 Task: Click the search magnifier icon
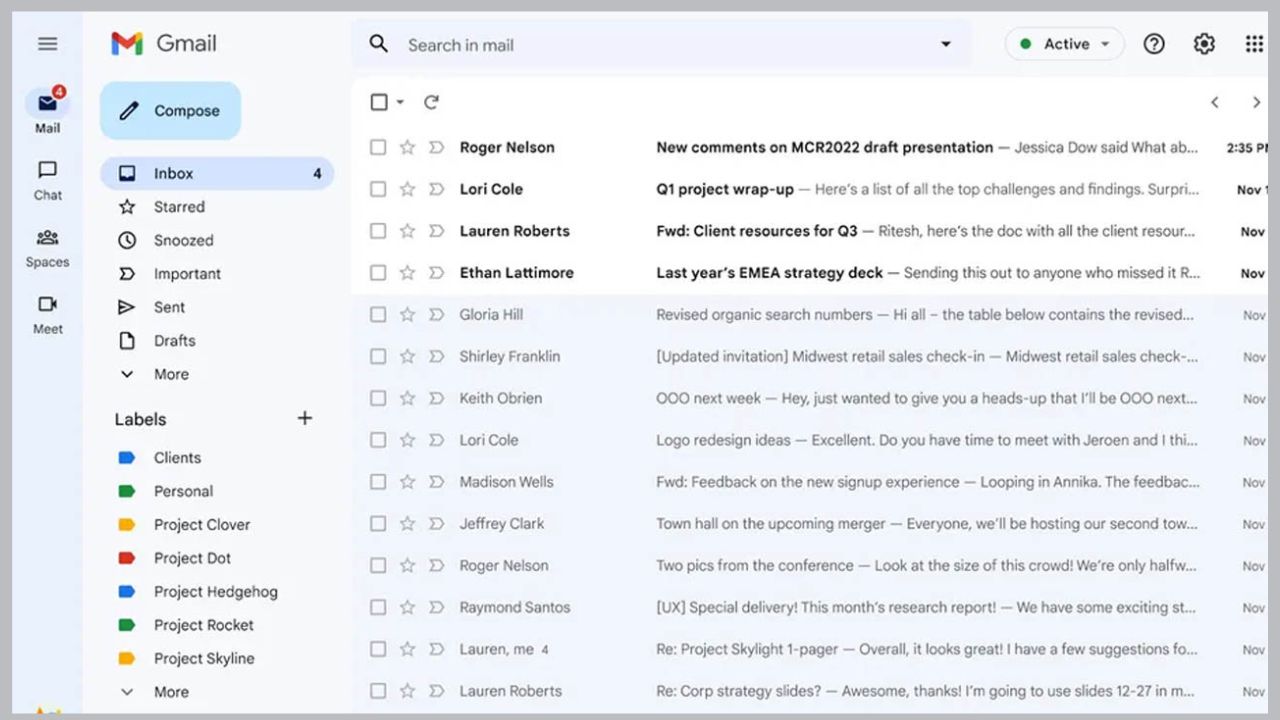[379, 44]
